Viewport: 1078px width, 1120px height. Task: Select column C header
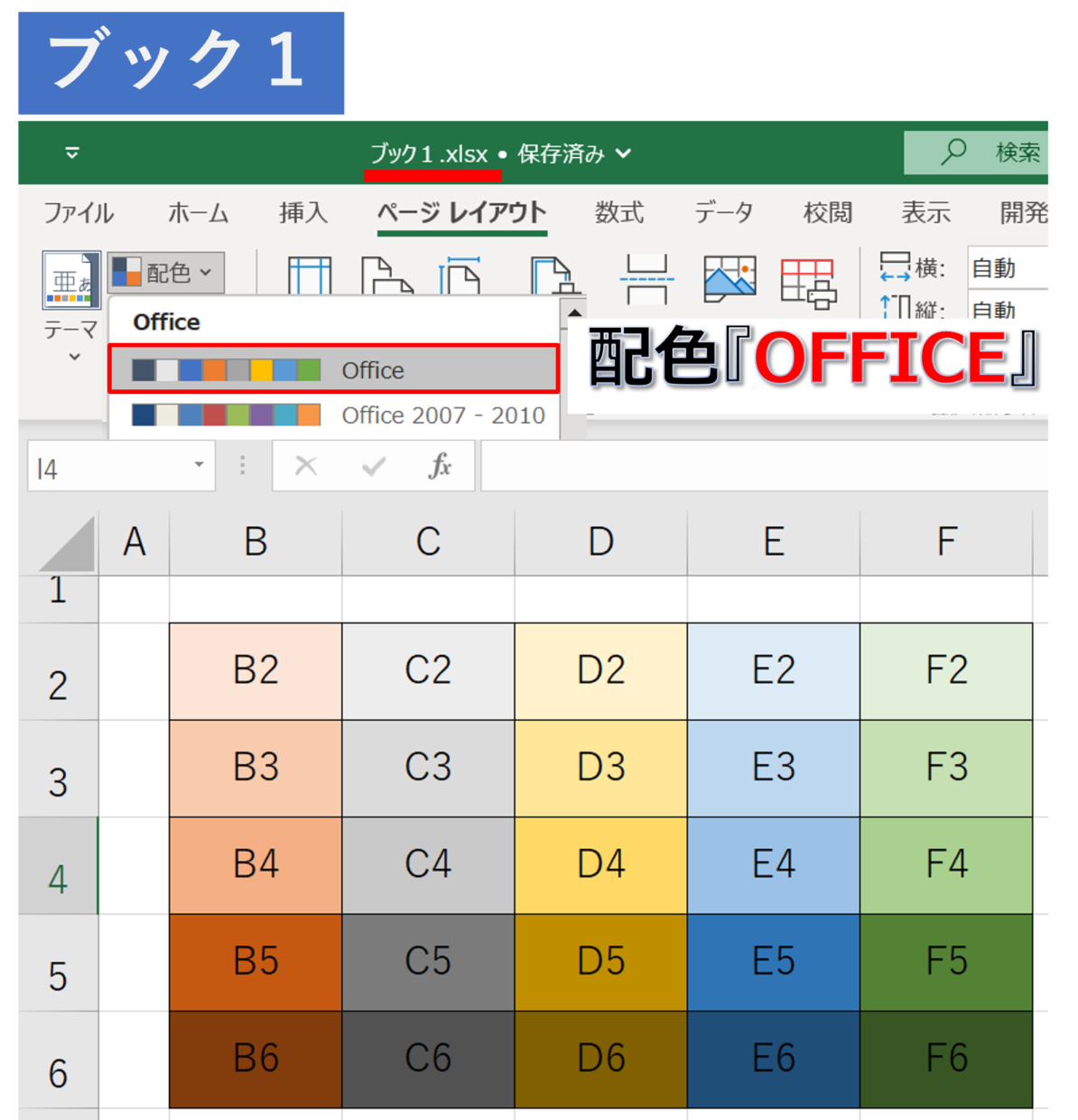click(x=428, y=543)
